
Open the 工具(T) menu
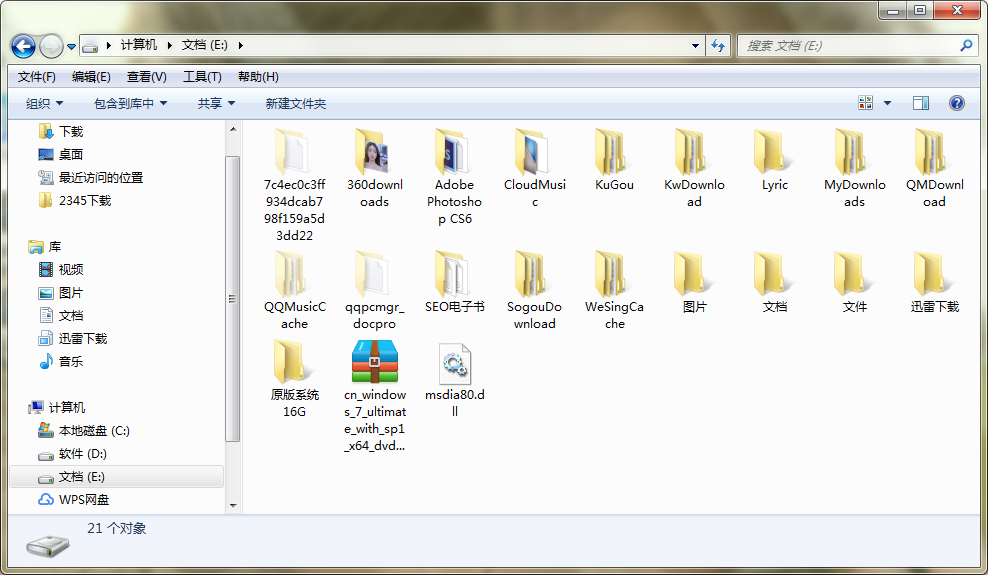(x=202, y=77)
